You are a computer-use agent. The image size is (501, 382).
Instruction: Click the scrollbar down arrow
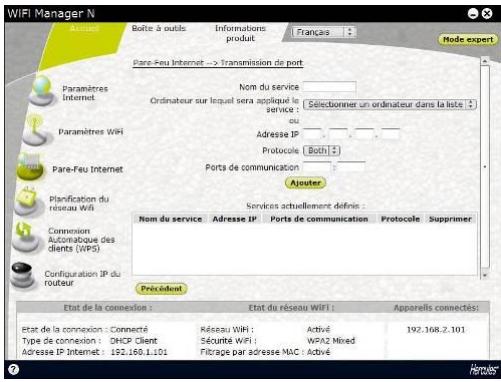[485, 275]
